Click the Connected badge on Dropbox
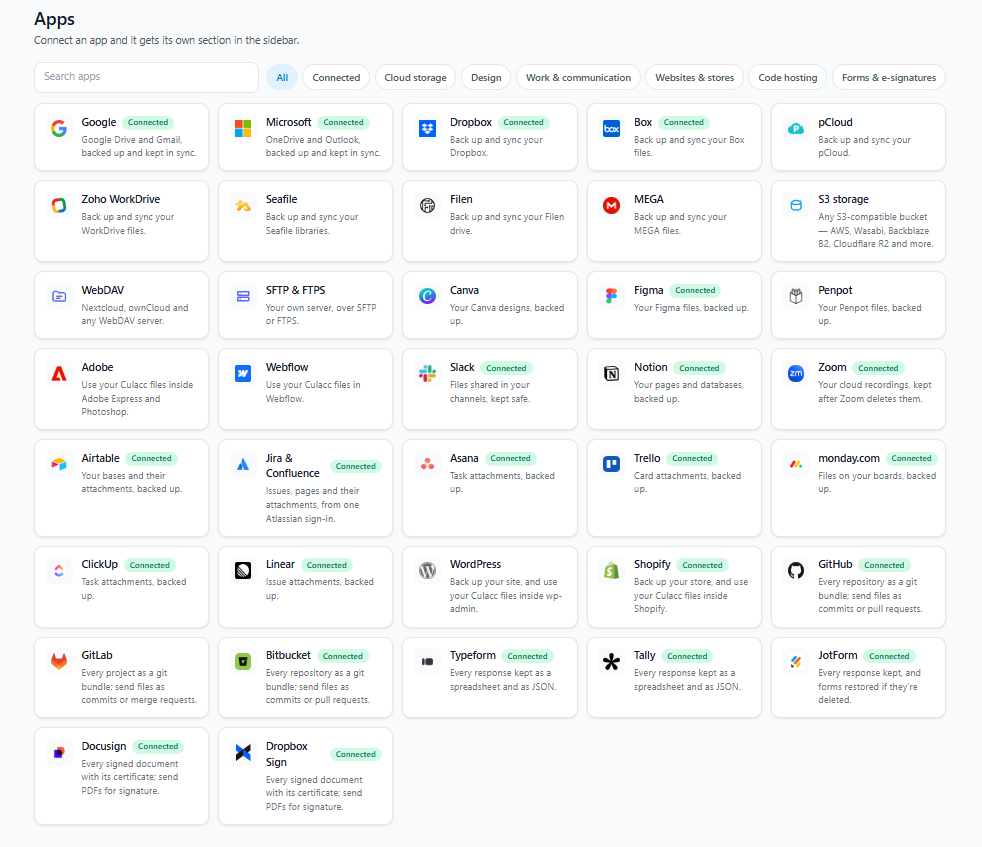The width and height of the screenshot is (982, 847). (524, 123)
